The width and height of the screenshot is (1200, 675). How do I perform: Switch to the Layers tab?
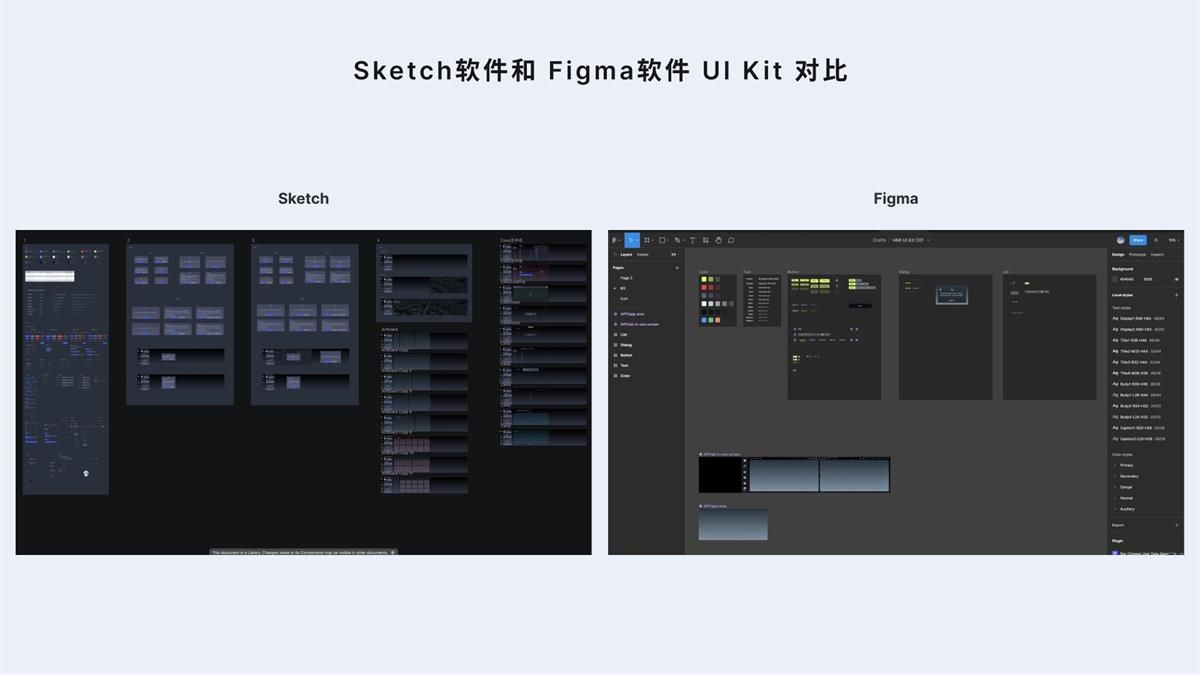[626, 254]
